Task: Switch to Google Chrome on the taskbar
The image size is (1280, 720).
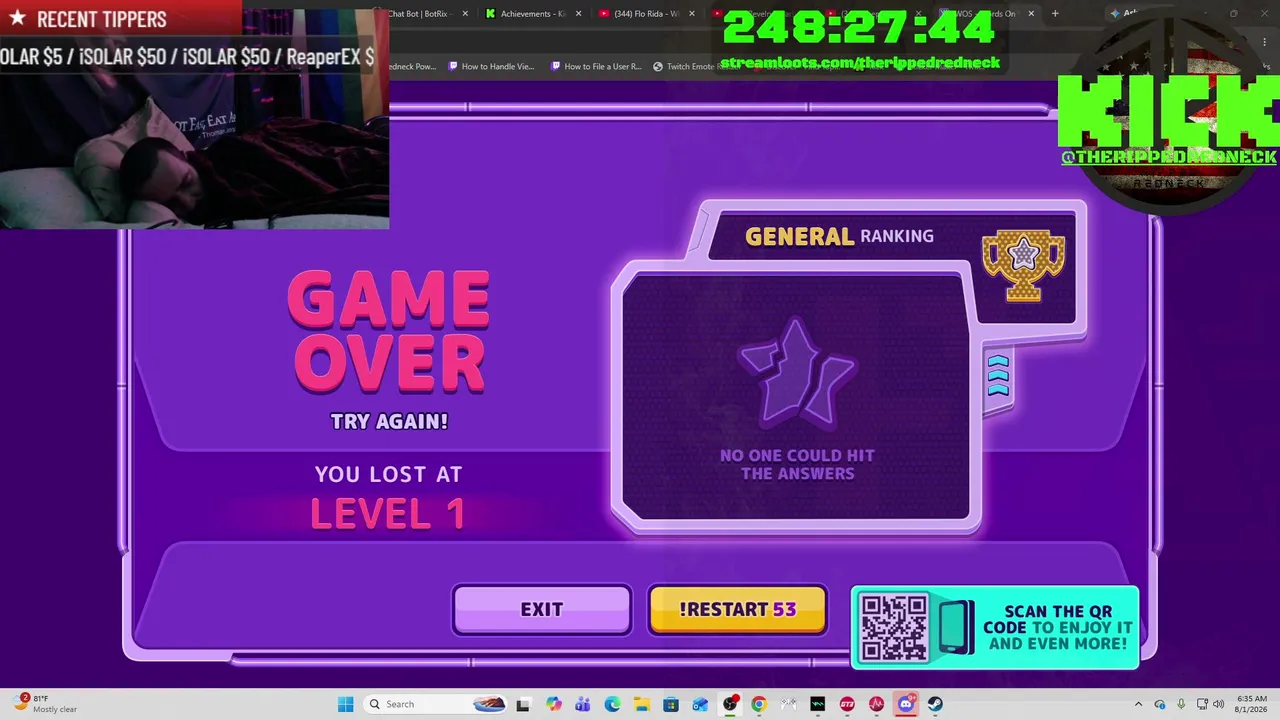Action: (759, 704)
